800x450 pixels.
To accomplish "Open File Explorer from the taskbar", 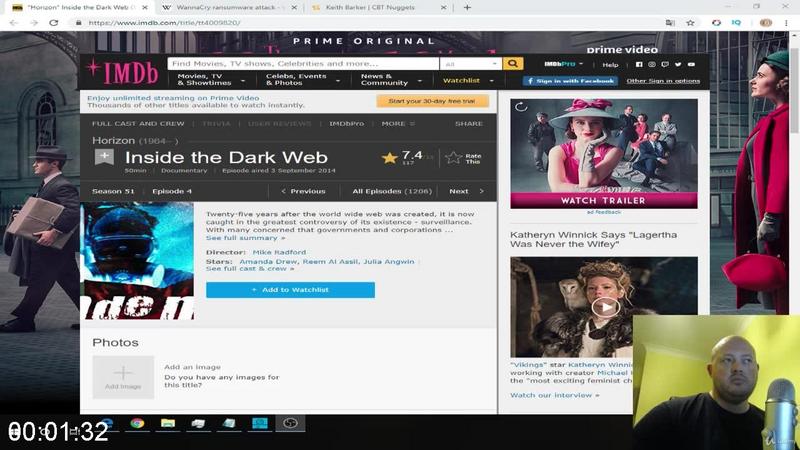I will pyautogui.click(x=168, y=423).
